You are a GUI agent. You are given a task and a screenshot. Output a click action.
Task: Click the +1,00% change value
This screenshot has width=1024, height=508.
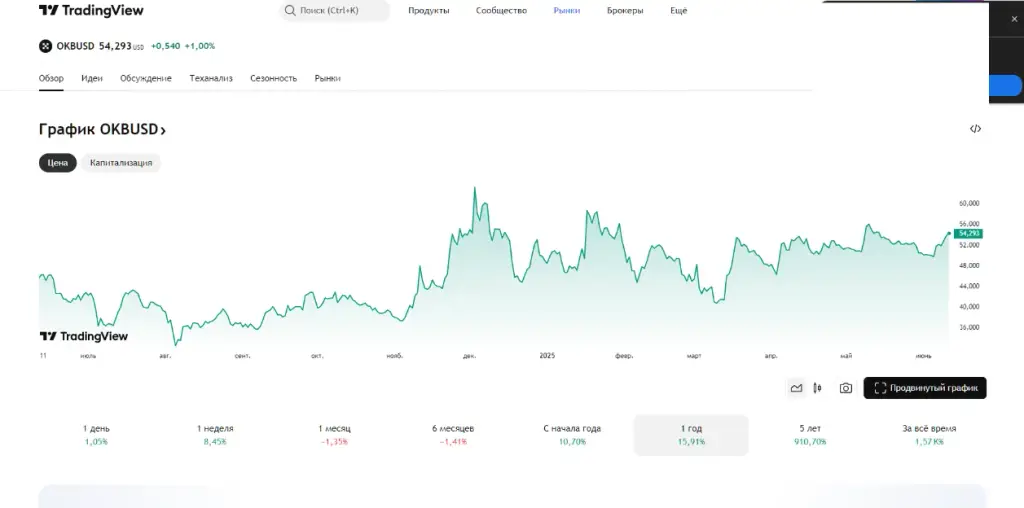pos(200,46)
